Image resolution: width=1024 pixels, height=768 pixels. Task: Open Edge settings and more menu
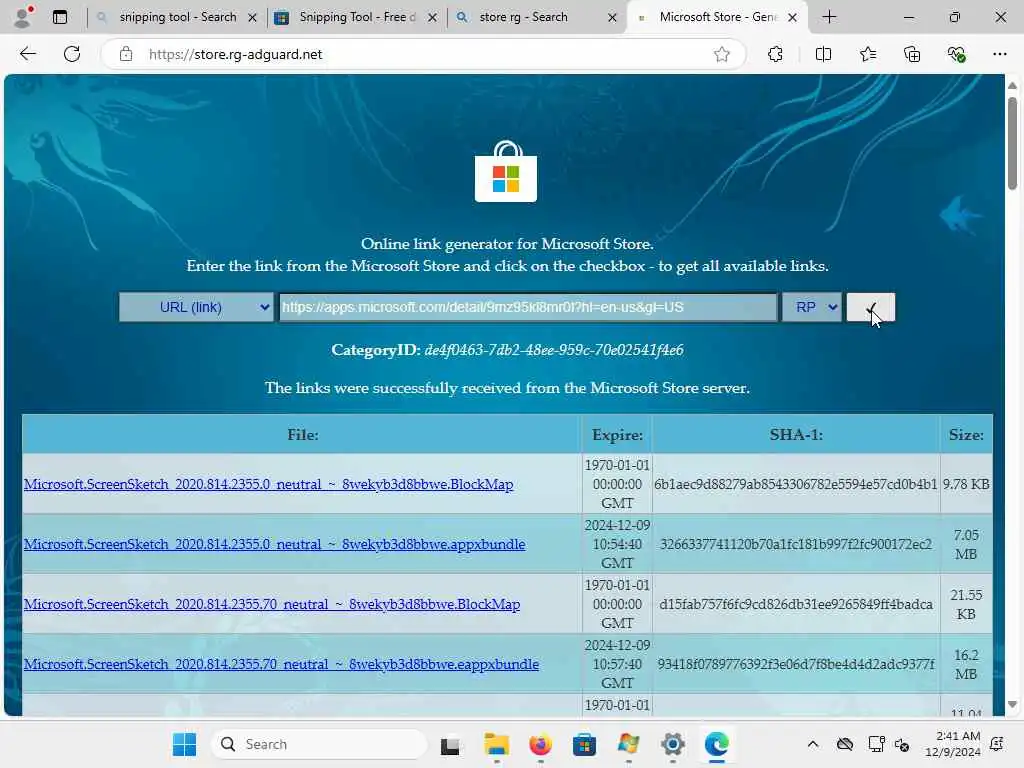coord(1000,54)
